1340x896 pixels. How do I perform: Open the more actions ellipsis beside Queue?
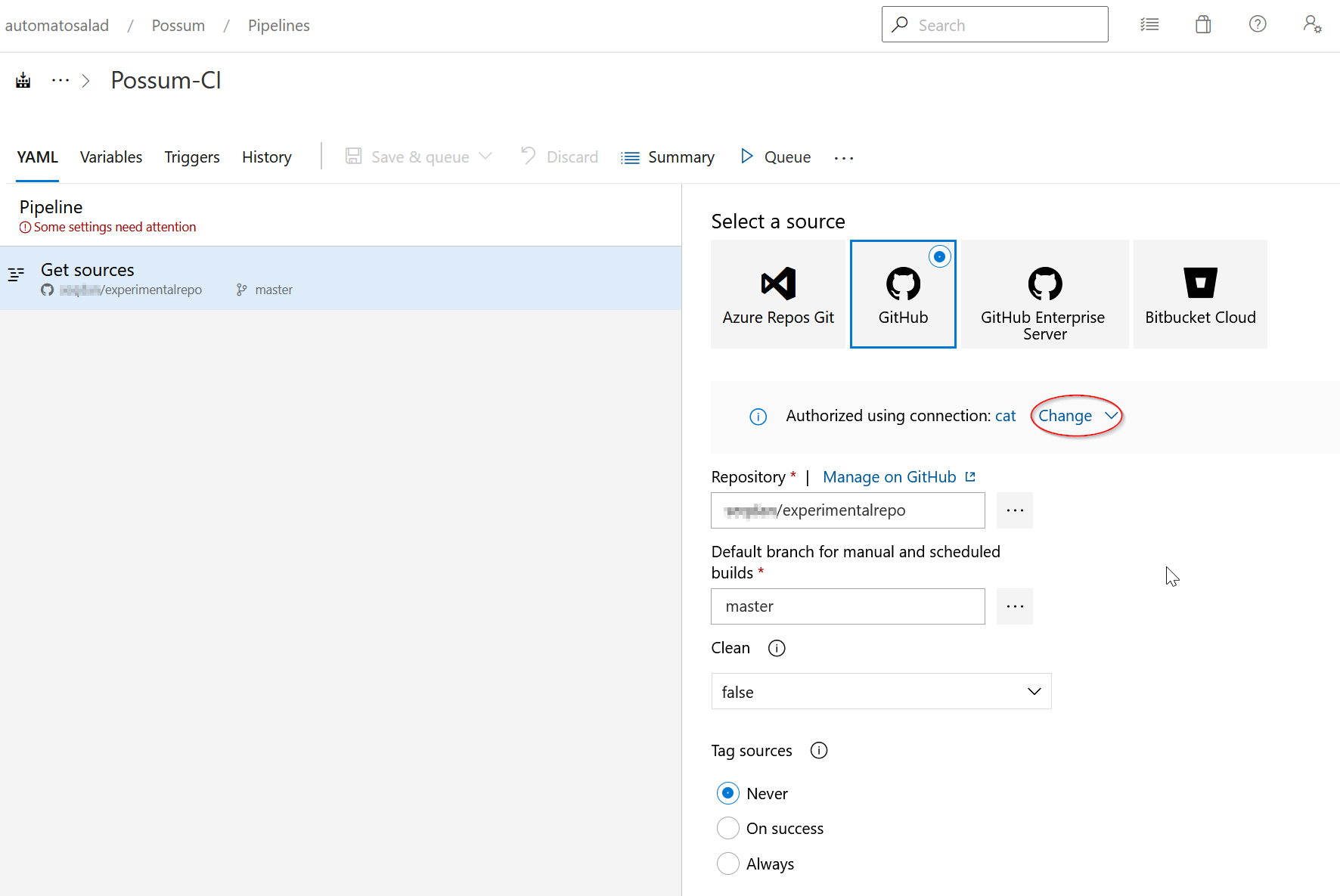(844, 158)
